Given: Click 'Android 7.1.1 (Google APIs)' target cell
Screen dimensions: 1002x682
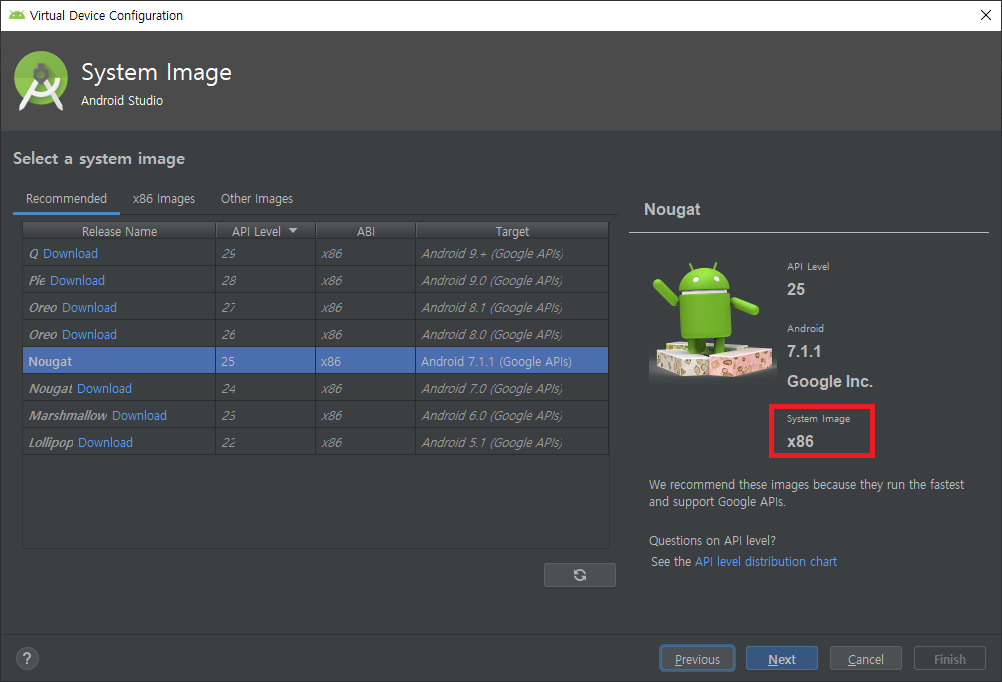Looking at the screenshot, I should pyautogui.click(x=512, y=361).
